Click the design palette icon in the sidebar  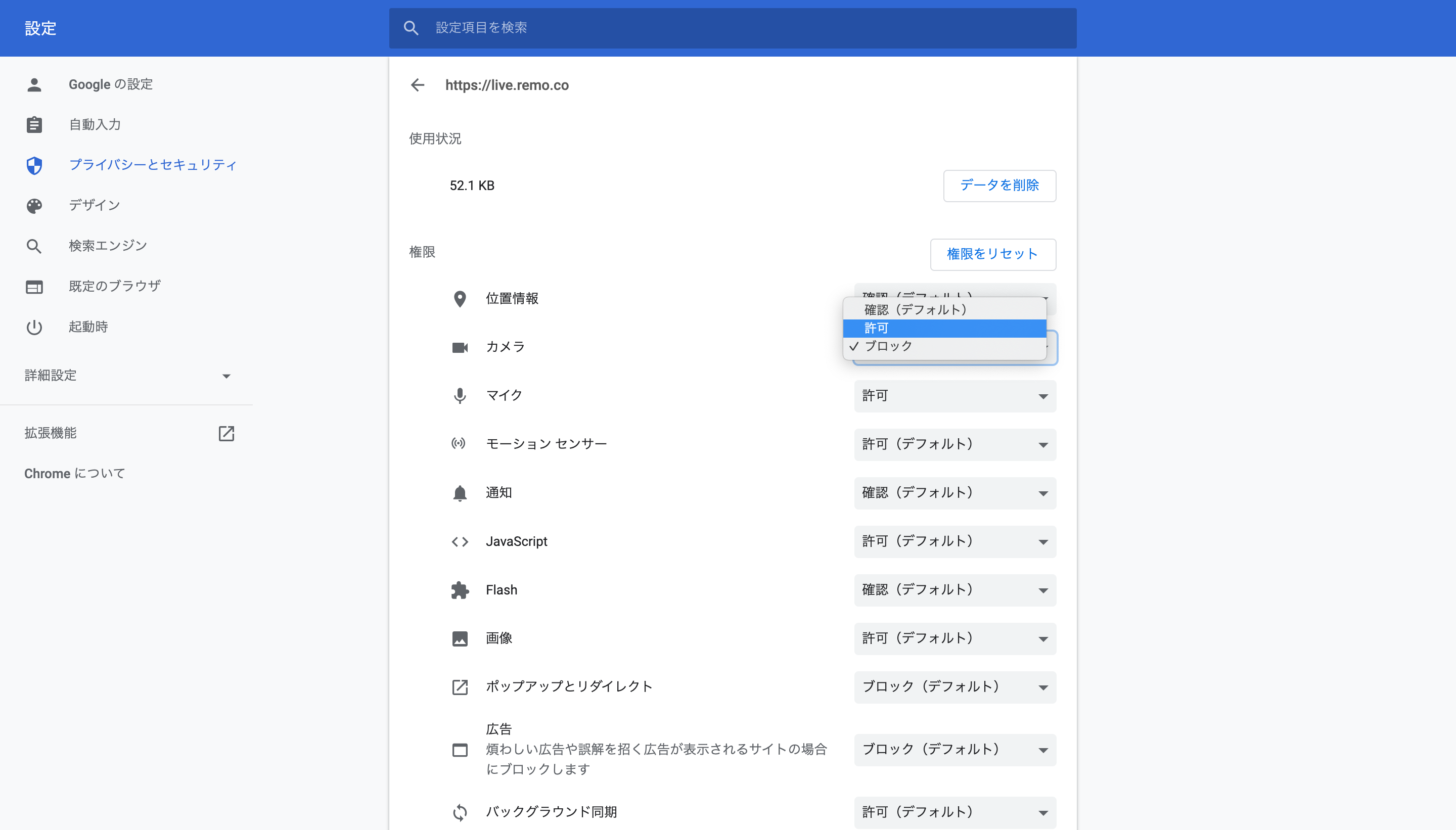(34, 206)
